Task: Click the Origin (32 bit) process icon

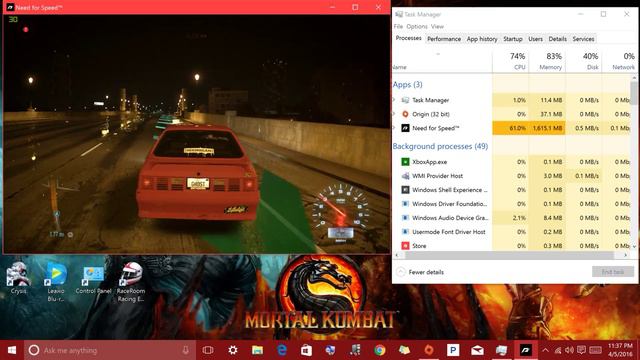Action: [x=405, y=114]
